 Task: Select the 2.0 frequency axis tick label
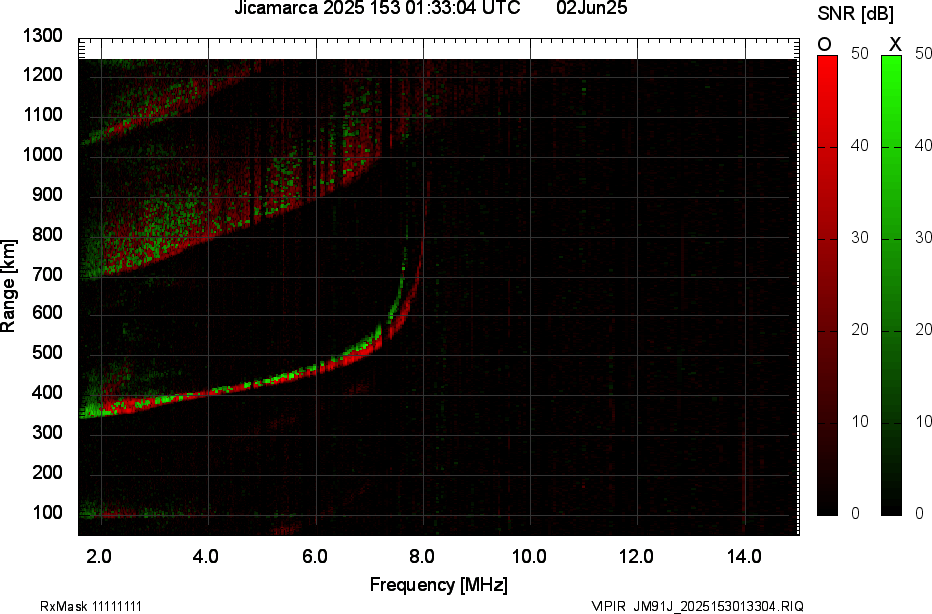[x=100, y=556]
